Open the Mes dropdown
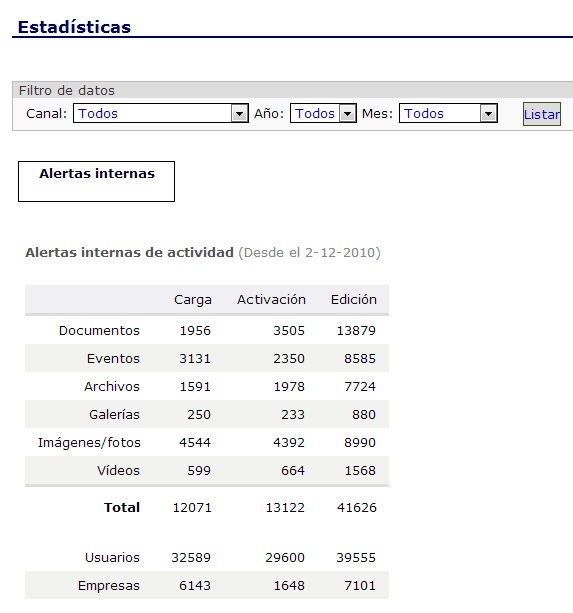This screenshot has height=613, width=573. click(x=448, y=113)
